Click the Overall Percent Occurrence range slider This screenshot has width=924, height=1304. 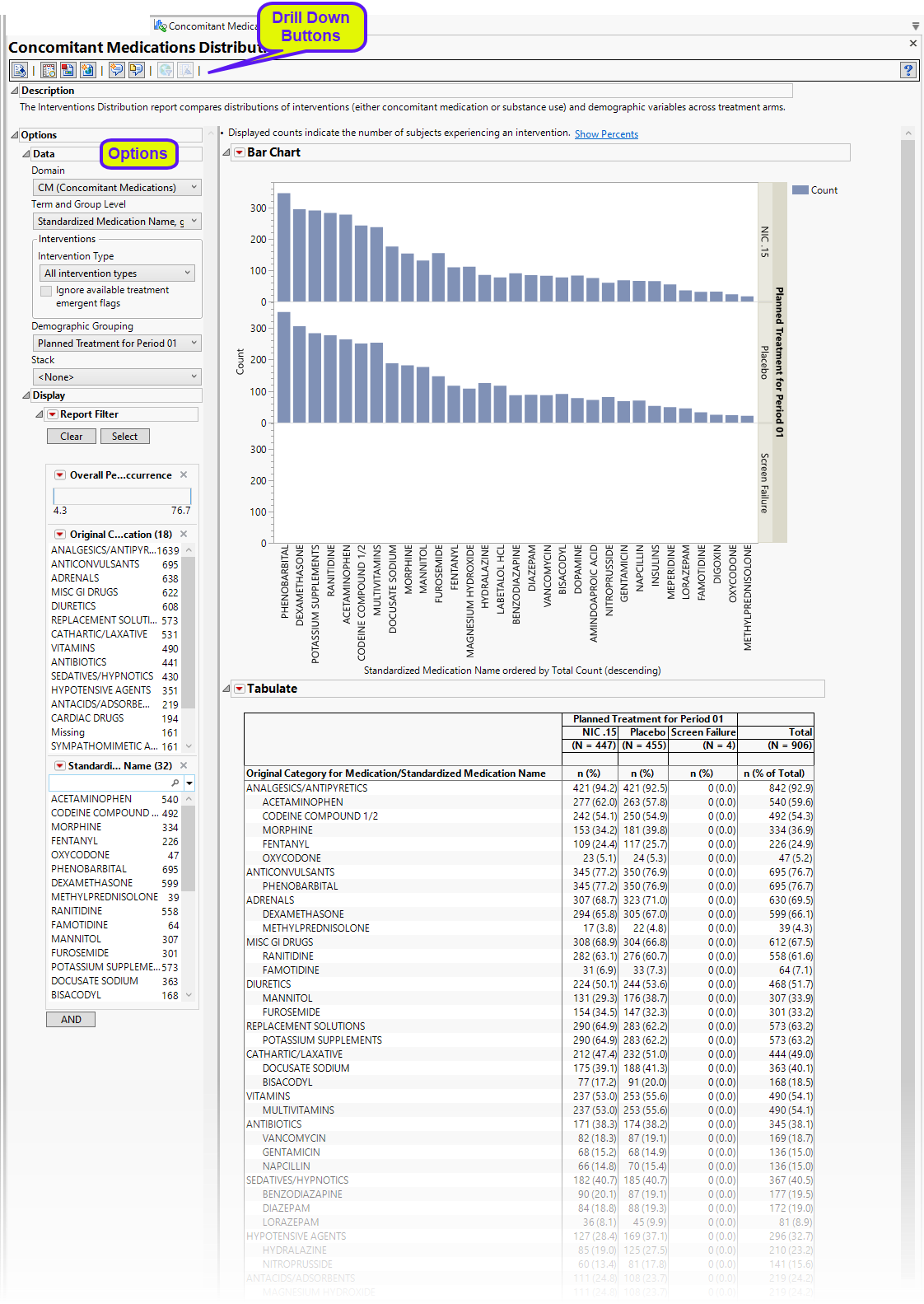coord(122,495)
